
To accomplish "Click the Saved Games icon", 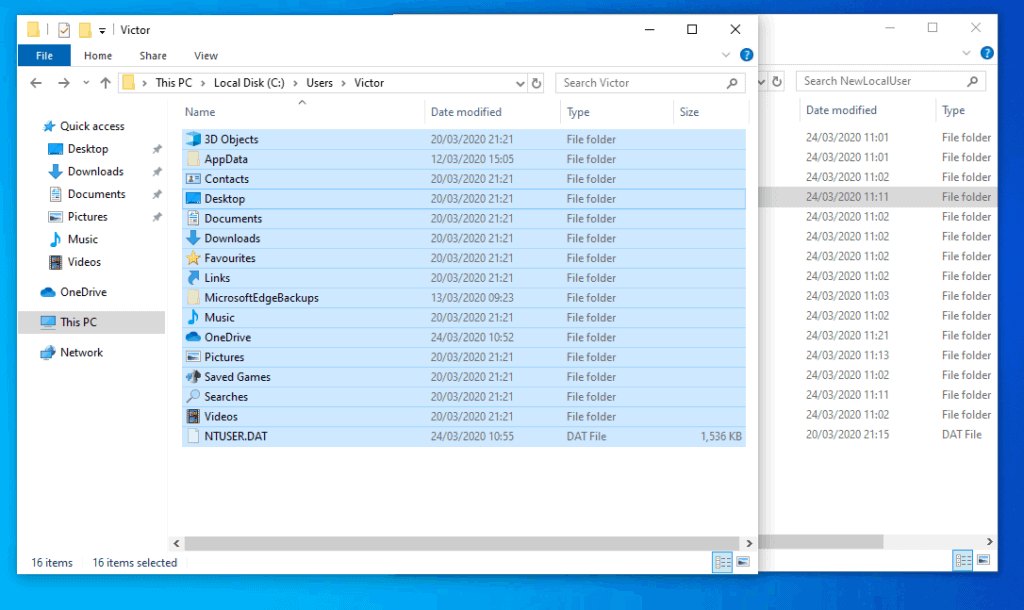I will [x=193, y=377].
